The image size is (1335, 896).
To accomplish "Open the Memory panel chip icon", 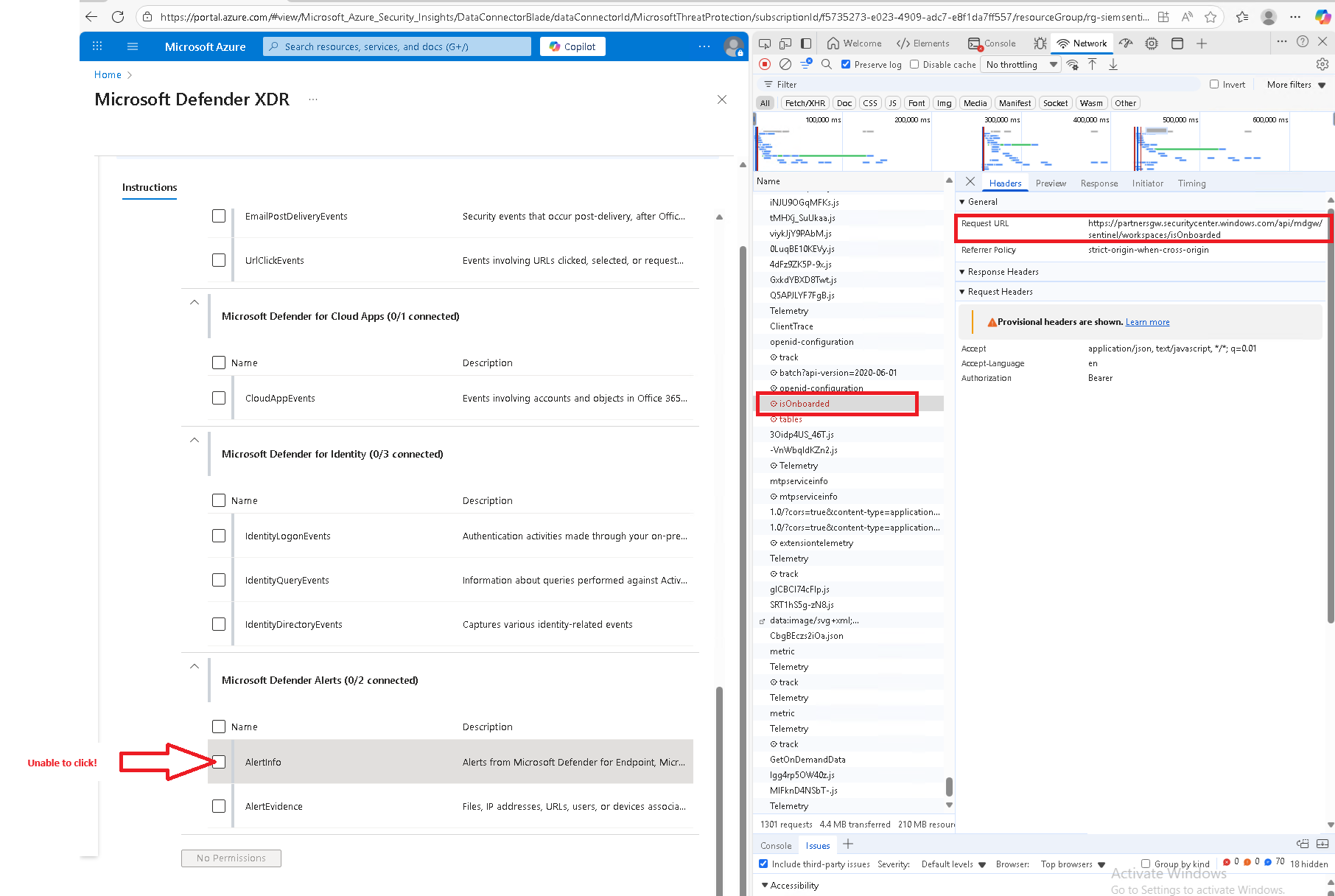I will point(1152,43).
